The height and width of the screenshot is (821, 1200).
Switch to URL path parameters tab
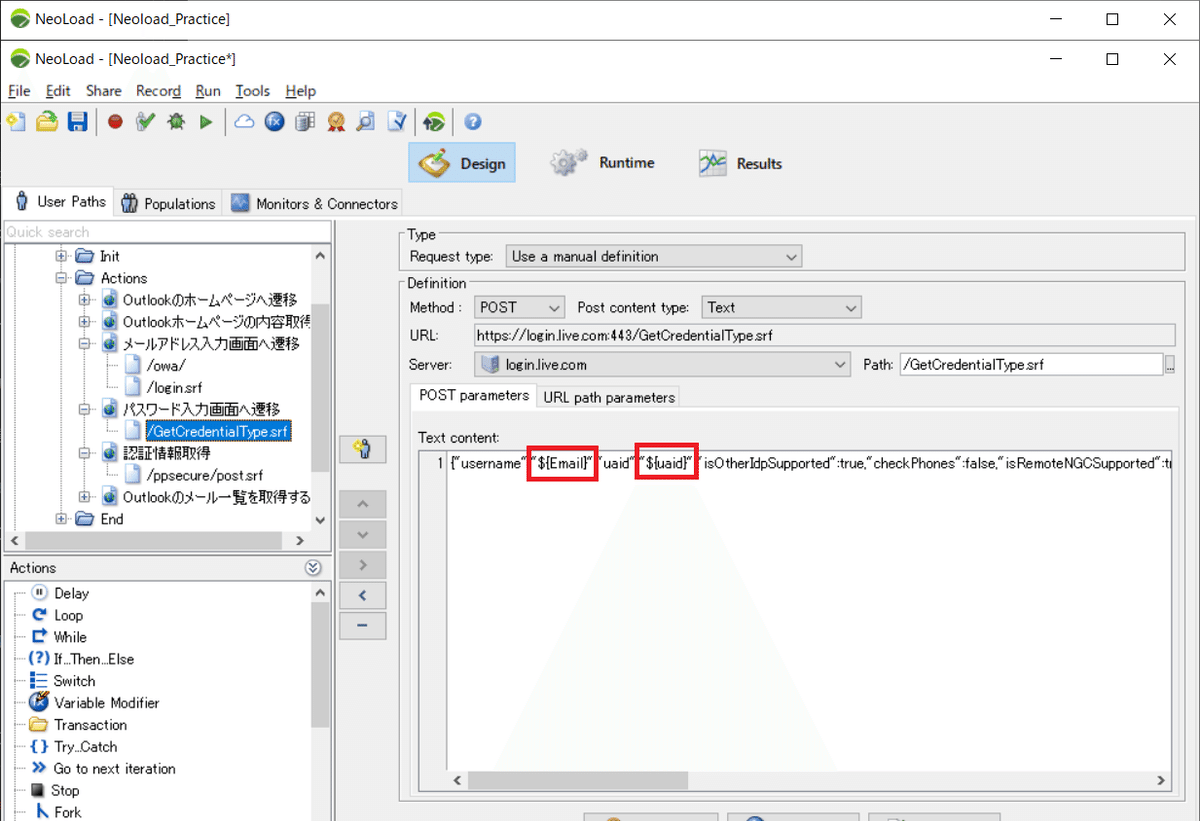pos(609,397)
